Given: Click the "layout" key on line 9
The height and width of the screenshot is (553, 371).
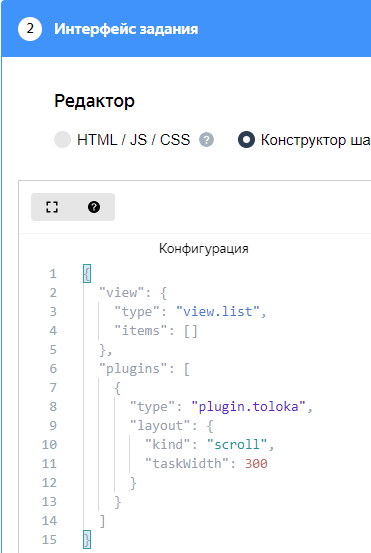Looking at the screenshot, I should click(x=160, y=426).
